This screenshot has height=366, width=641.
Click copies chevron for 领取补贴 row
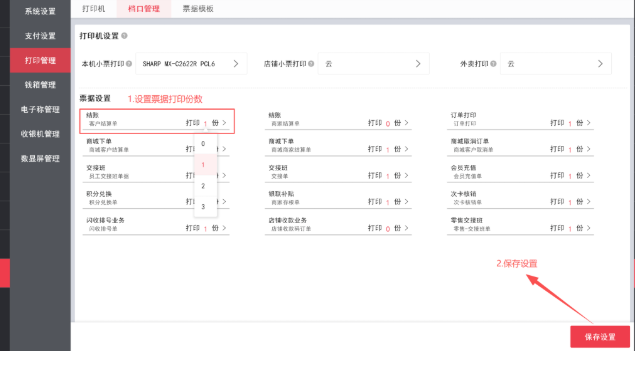tap(406, 202)
